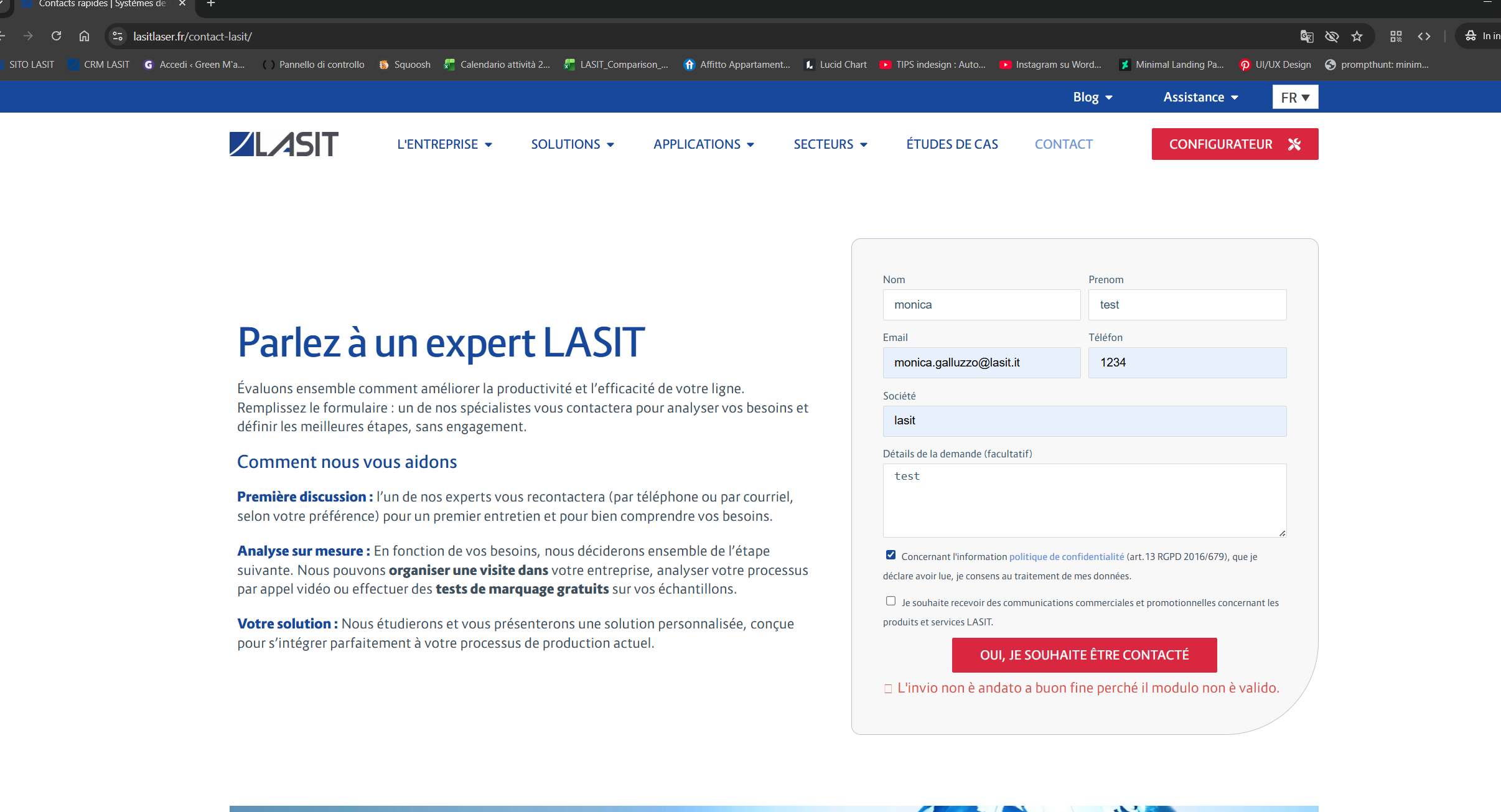
Task: Open ÉTUDES DE CAS menu item
Action: coord(952,144)
